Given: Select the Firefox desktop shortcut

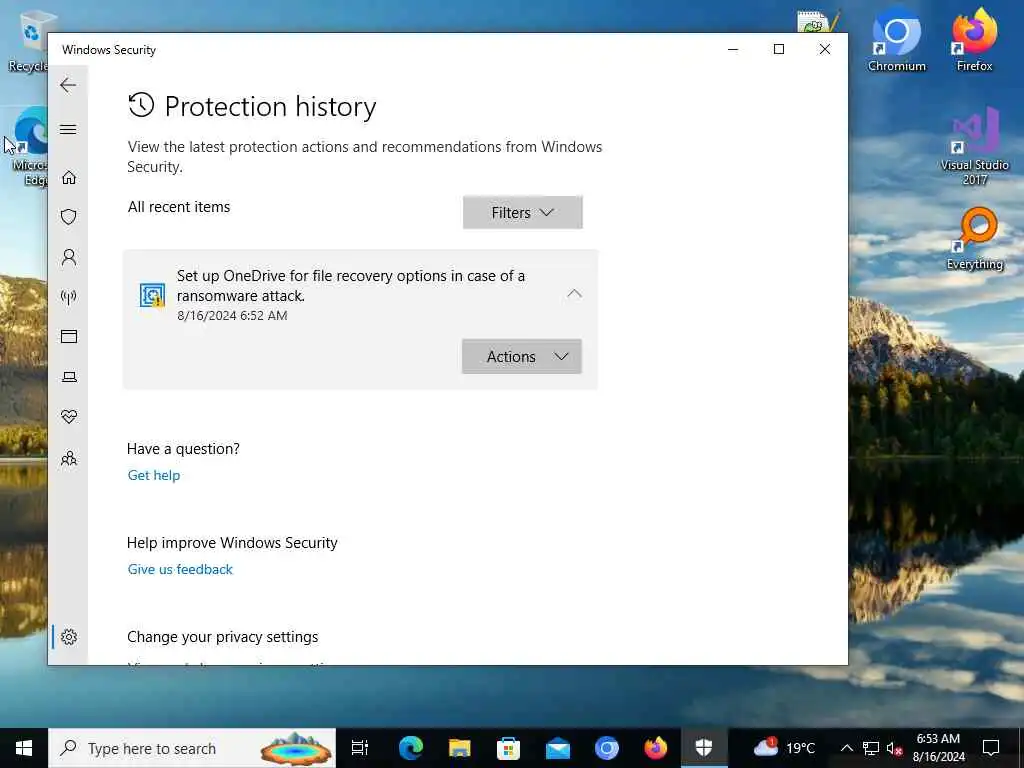Looking at the screenshot, I should [x=974, y=40].
